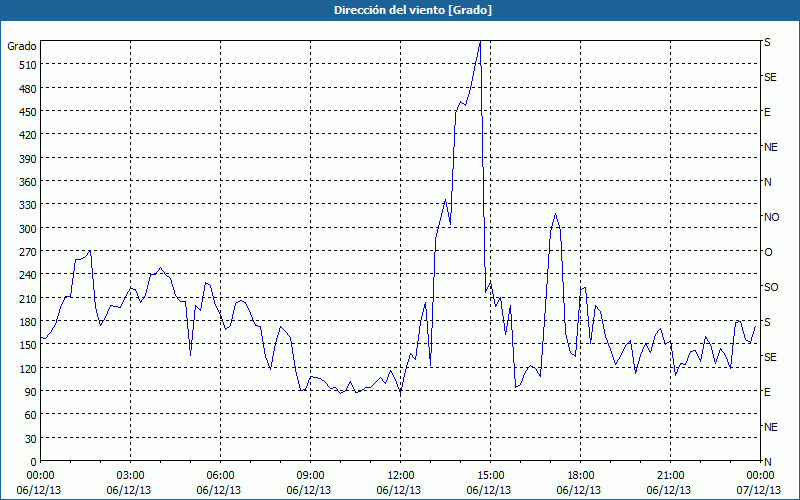Select the 210 degree axis label
The height and width of the screenshot is (500, 800).
point(28,298)
